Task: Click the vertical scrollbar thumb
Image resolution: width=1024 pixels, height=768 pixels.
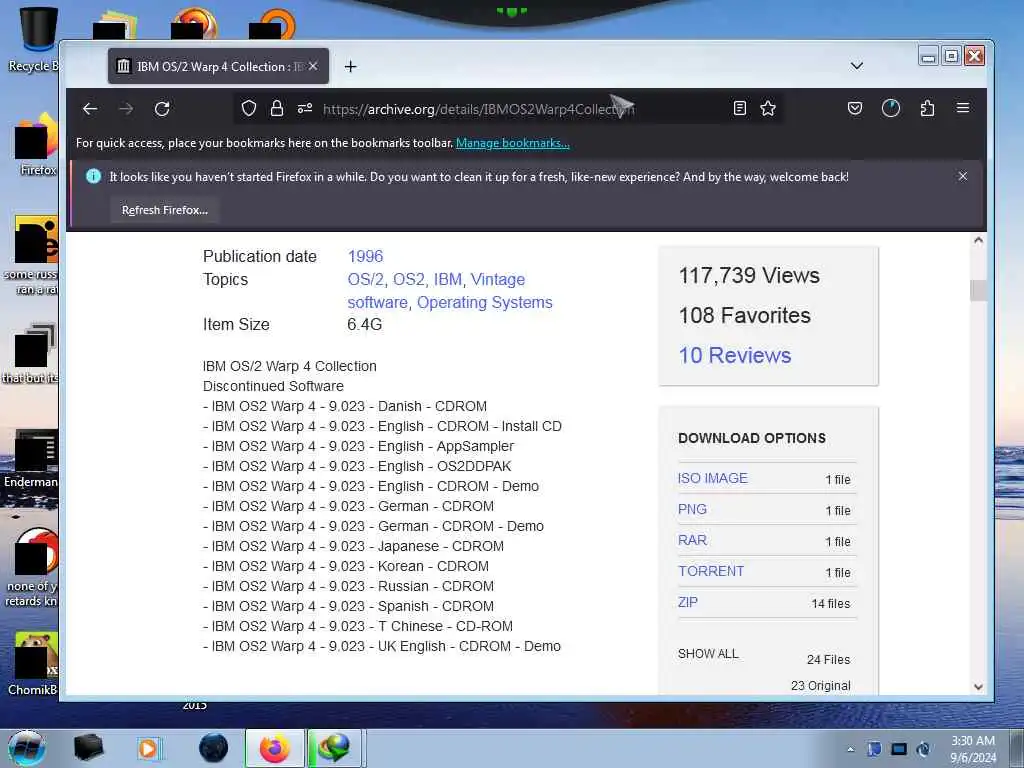Action: click(x=978, y=290)
